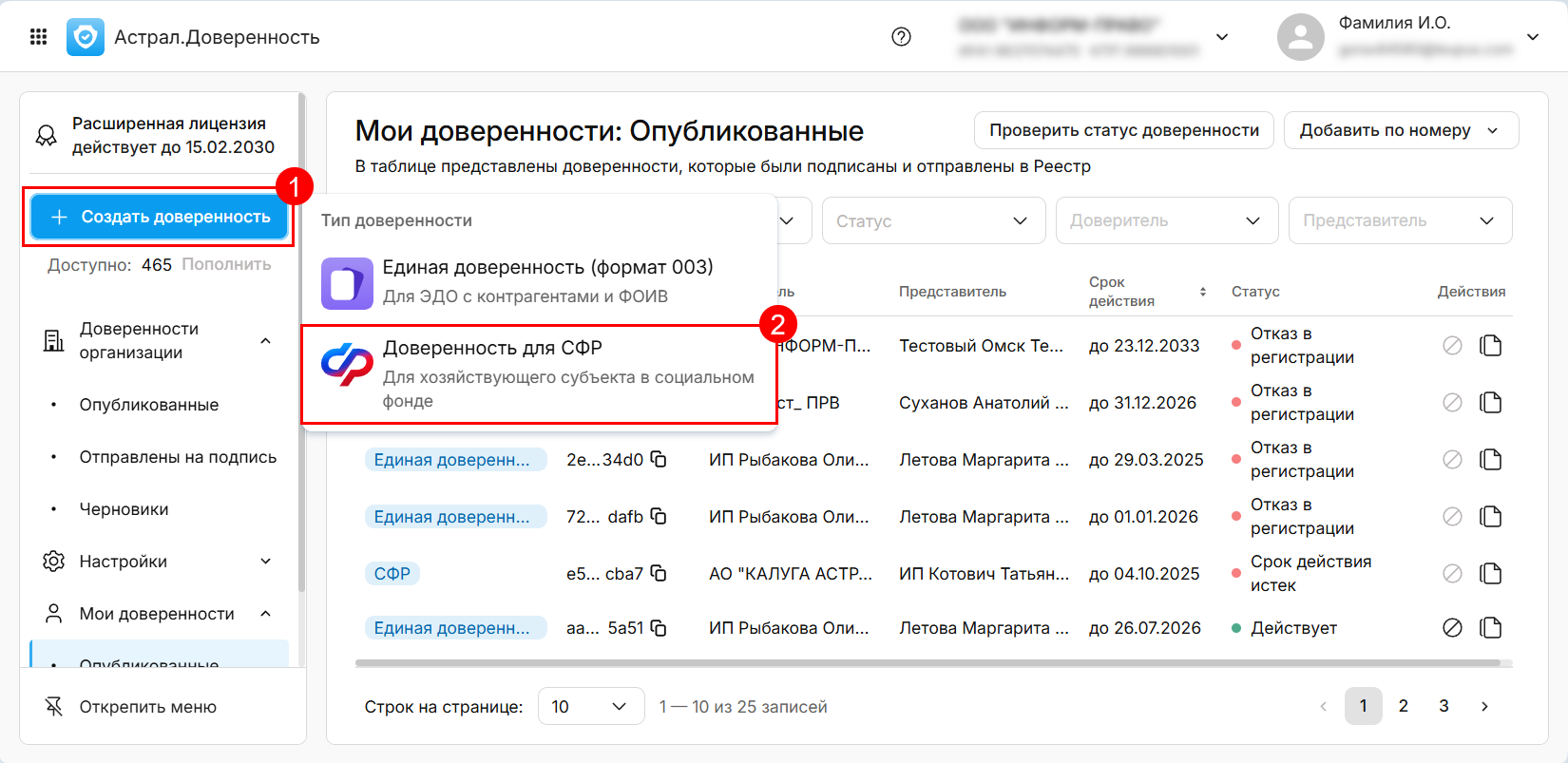1568x763 pixels.
Task: Open document icon for row до 23.12.2033
Action: (1490, 346)
